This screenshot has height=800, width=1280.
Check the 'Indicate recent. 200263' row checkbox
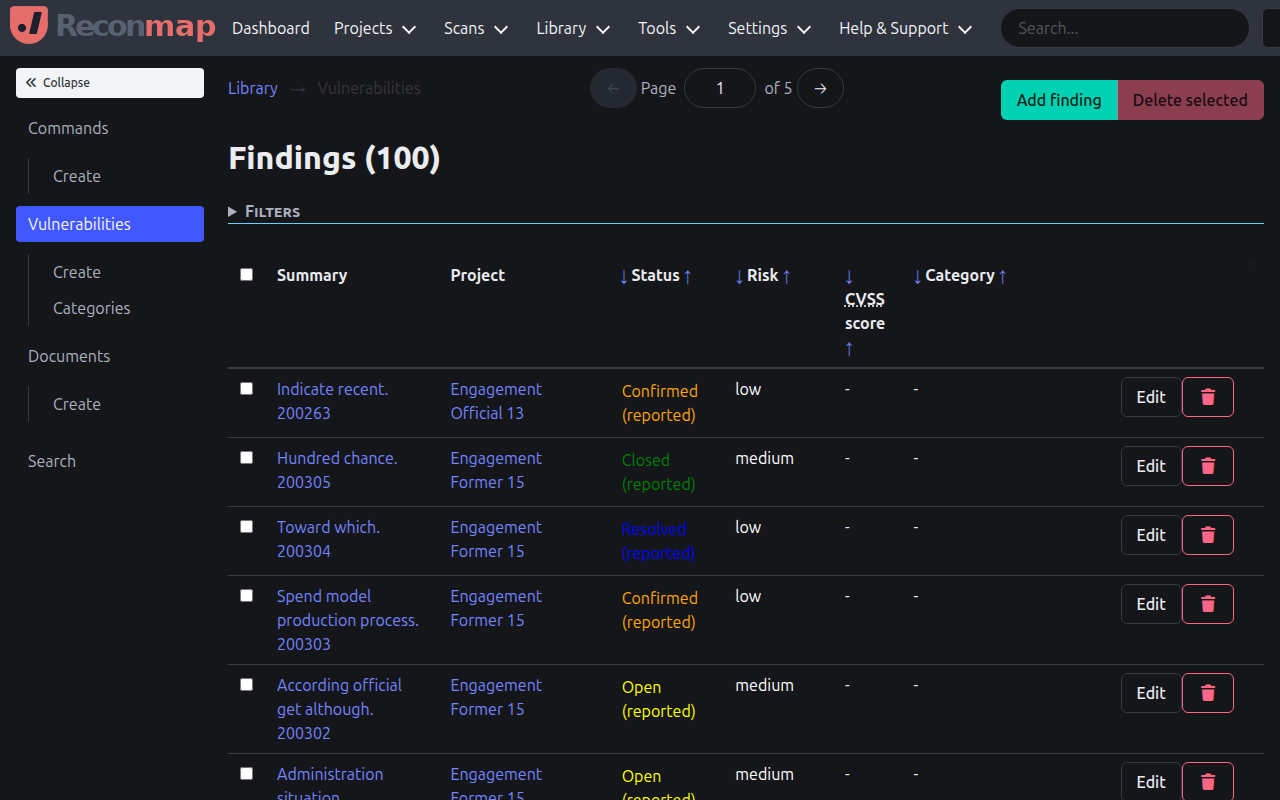click(x=247, y=389)
